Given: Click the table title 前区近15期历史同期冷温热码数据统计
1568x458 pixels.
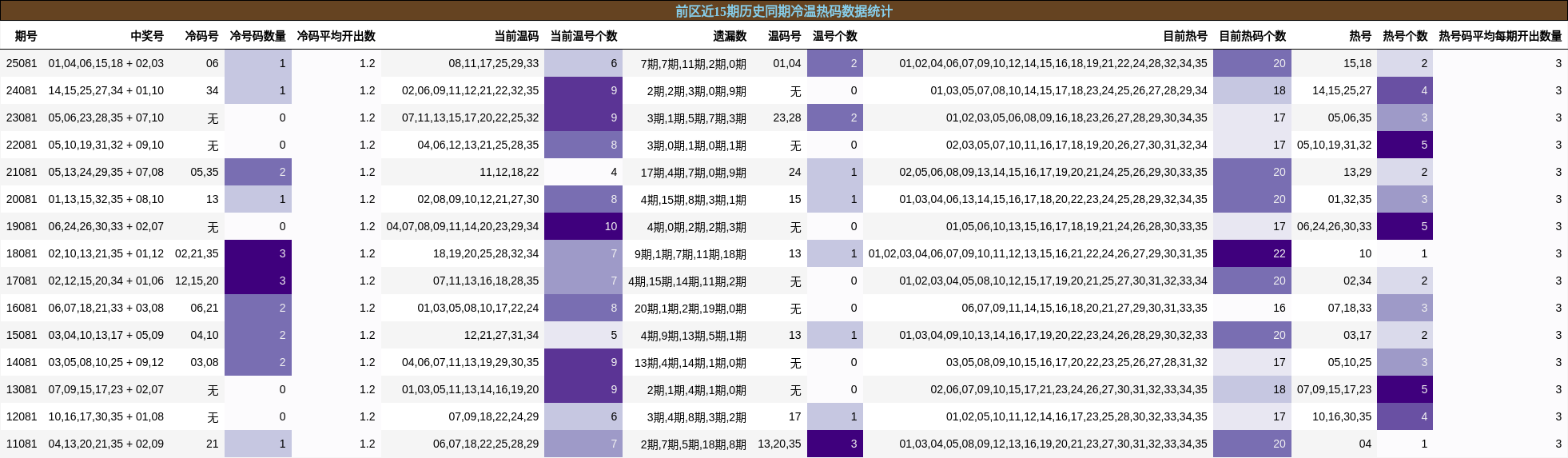Looking at the screenshot, I should (x=784, y=11).
